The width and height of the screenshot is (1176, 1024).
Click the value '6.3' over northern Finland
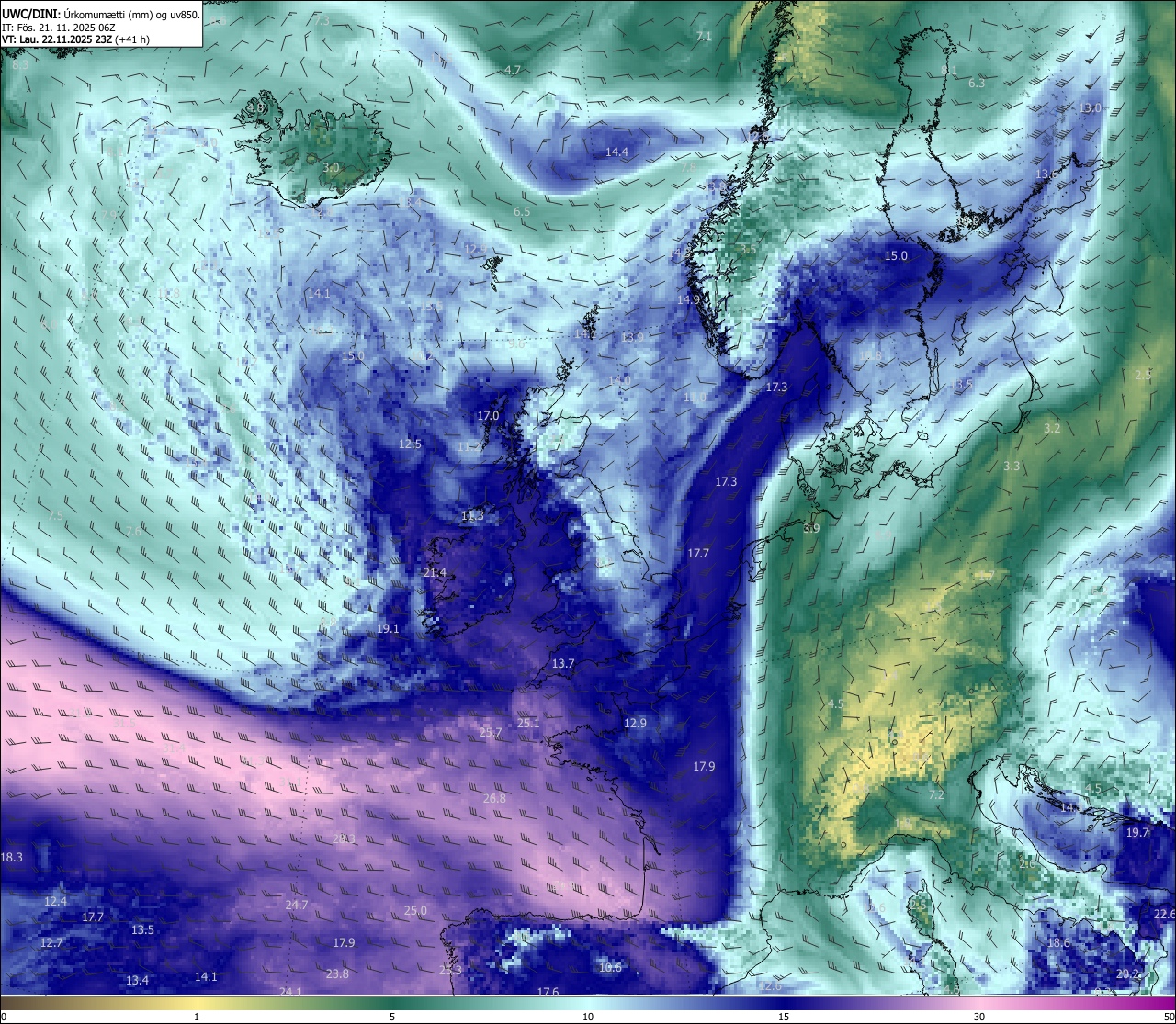point(977,84)
